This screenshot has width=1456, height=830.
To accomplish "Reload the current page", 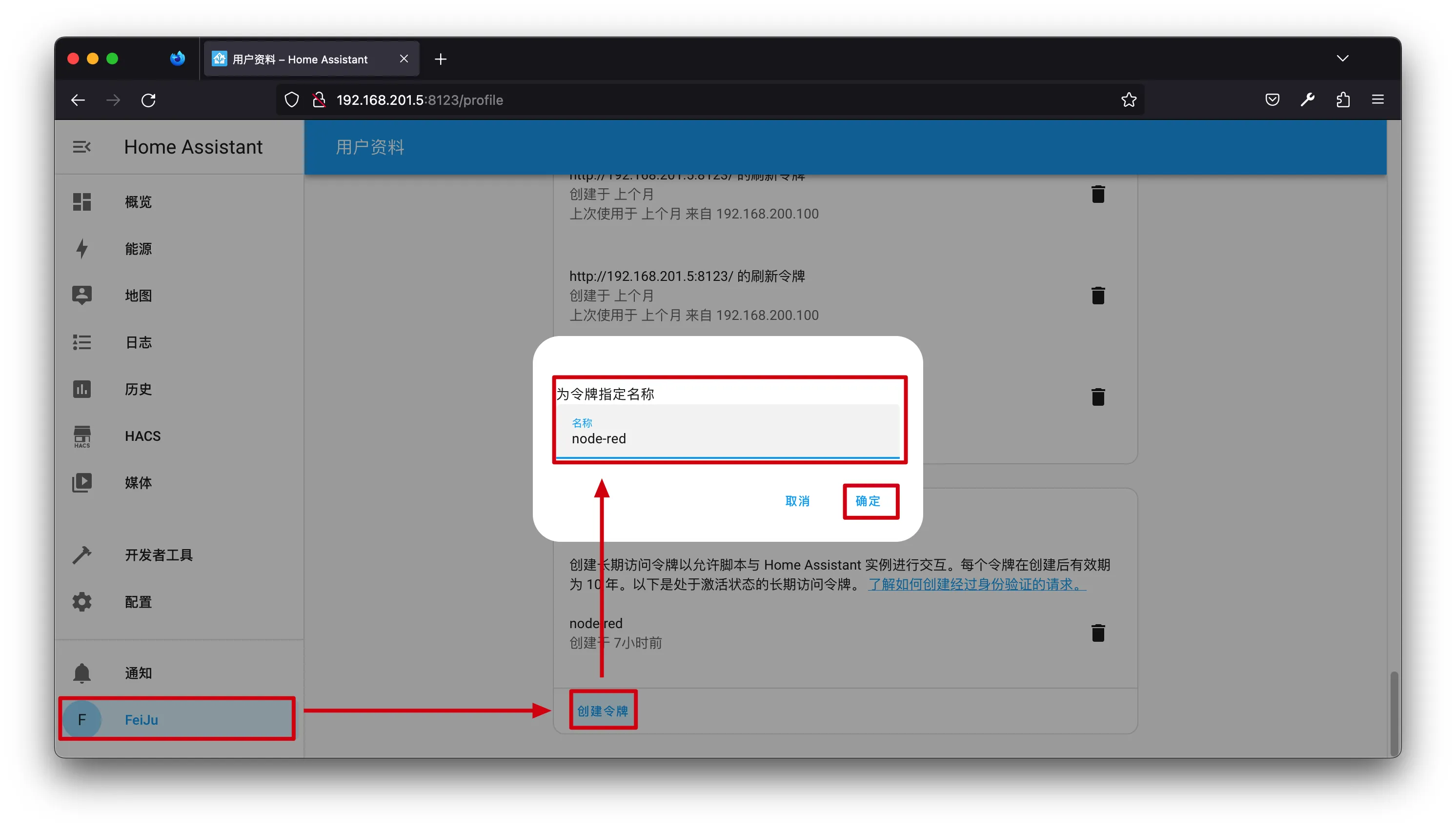I will 148,100.
